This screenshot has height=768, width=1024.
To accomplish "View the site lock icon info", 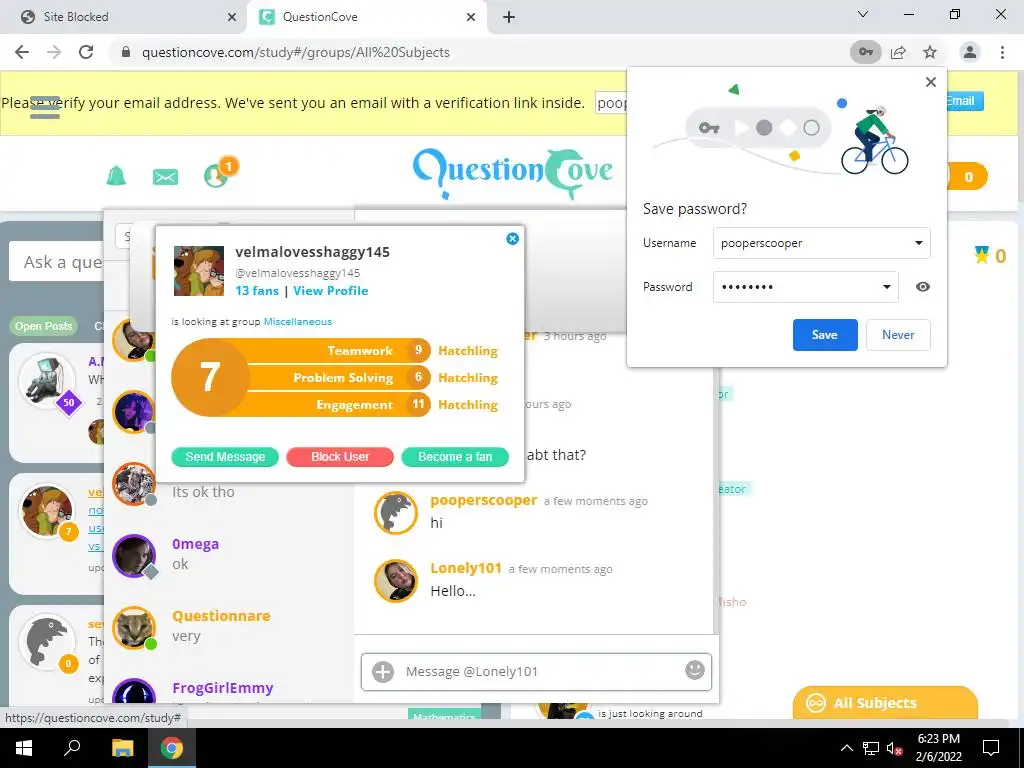I will click(126, 52).
